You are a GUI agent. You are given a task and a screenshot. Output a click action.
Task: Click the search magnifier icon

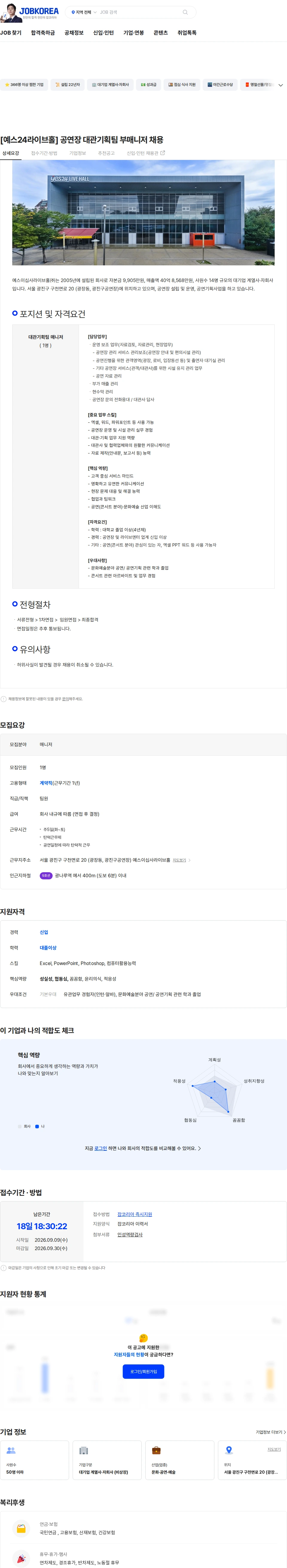click(x=185, y=12)
